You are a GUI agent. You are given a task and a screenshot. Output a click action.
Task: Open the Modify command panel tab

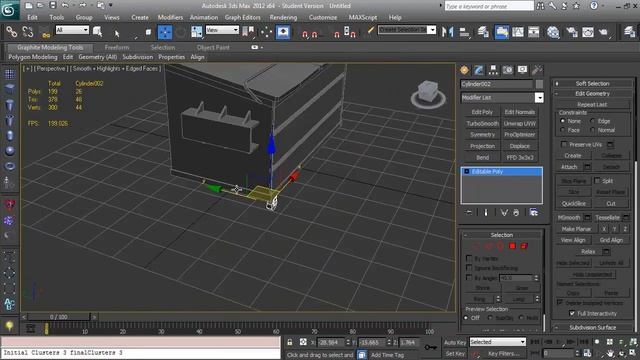click(479, 70)
